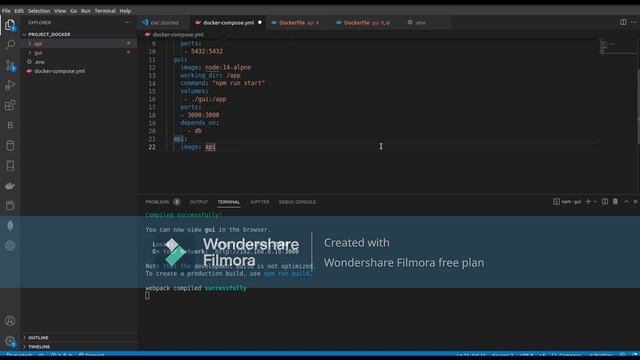The height and width of the screenshot is (360, 640).
Task: Switch to the docker-compose.yml editor tab
Action: [228, 22]
